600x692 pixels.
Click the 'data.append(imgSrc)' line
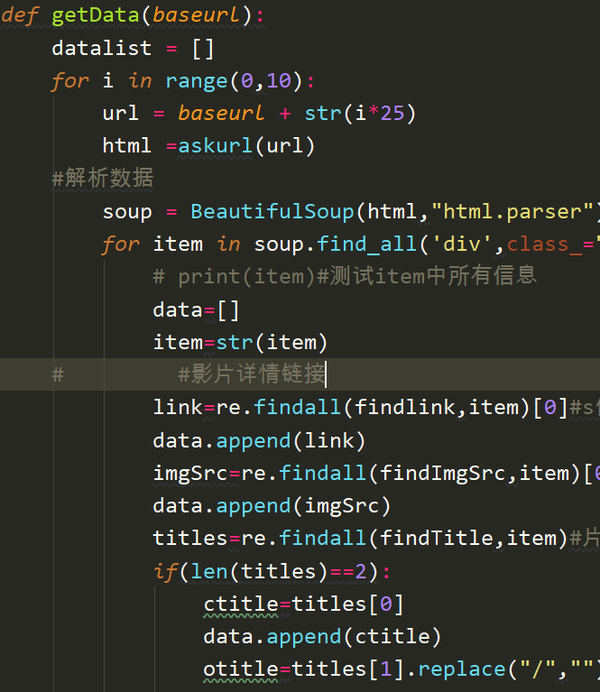coord(272,506)
